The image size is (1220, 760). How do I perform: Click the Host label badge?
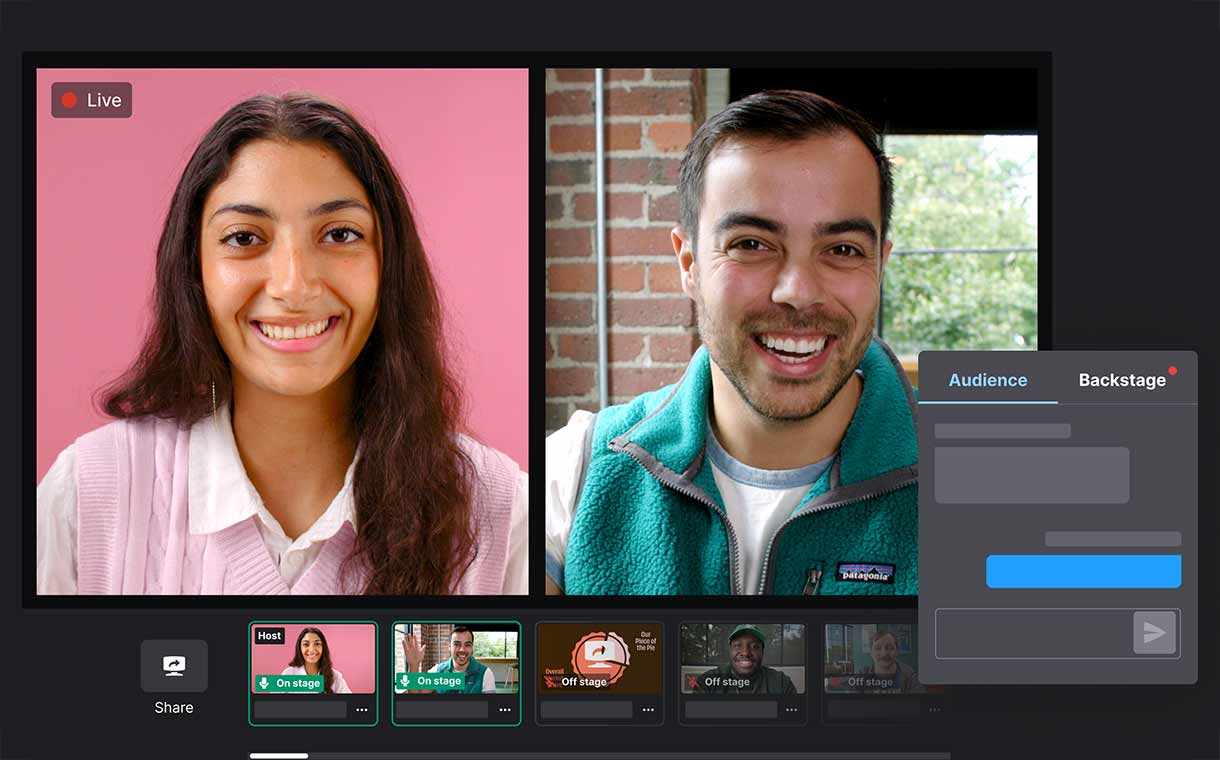268,634
